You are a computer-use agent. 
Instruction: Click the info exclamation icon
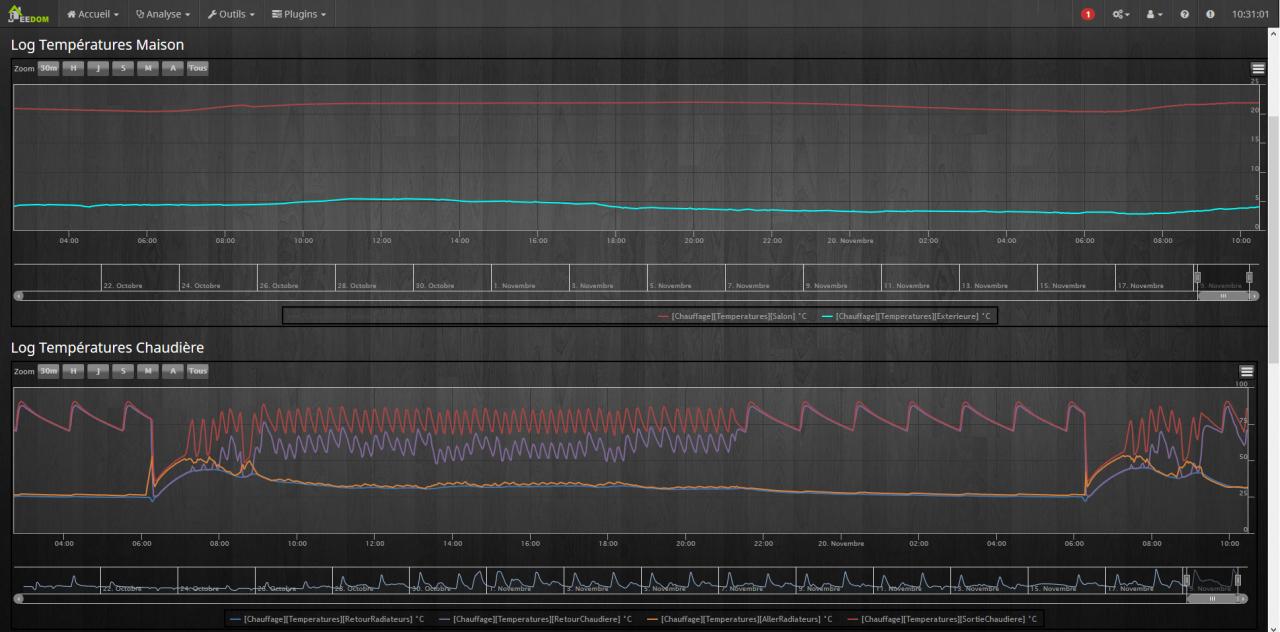[x=1210, y=14]
